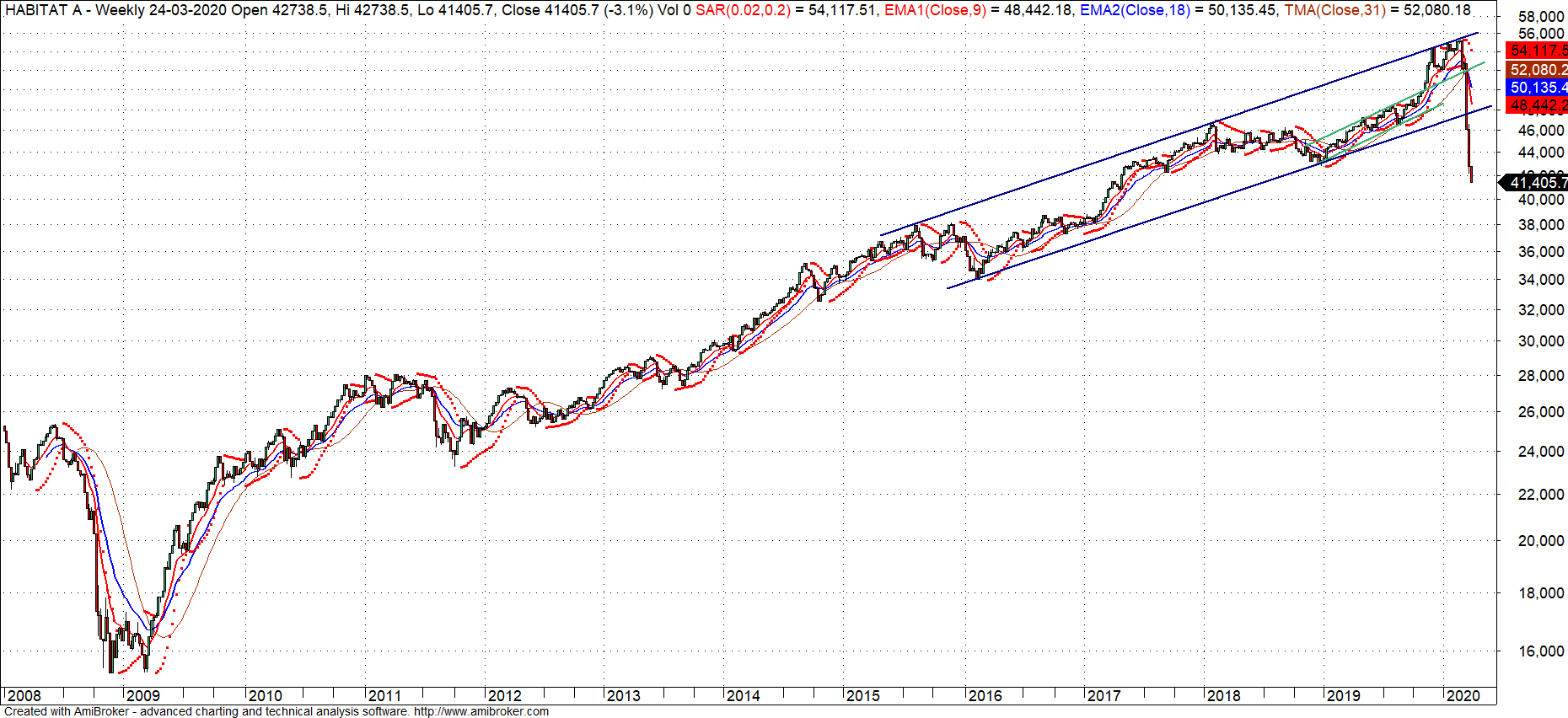The width and height of the screenshot is (1568, 718).
Task: Click the 56,000 price axis label
Action: click(x=1541, y=35)
